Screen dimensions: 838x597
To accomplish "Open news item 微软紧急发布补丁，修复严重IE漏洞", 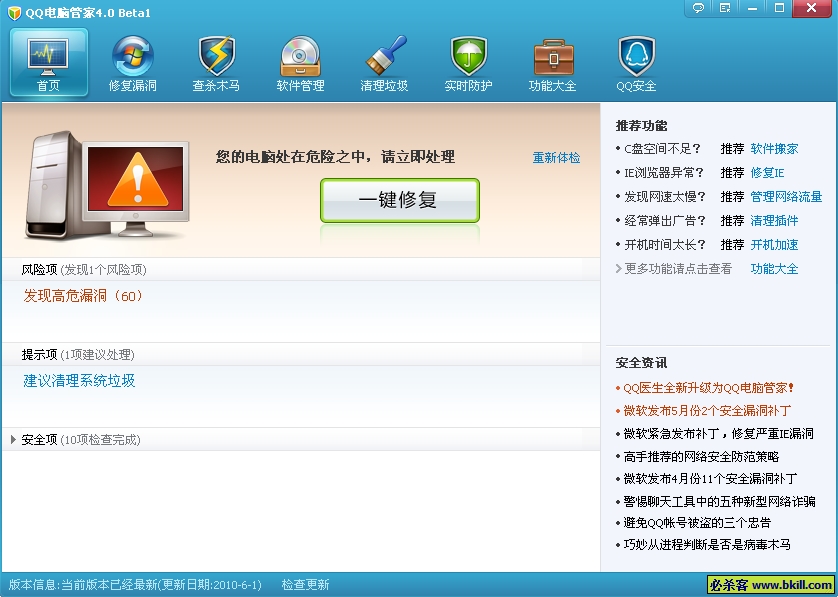I will tap(718, 433).
